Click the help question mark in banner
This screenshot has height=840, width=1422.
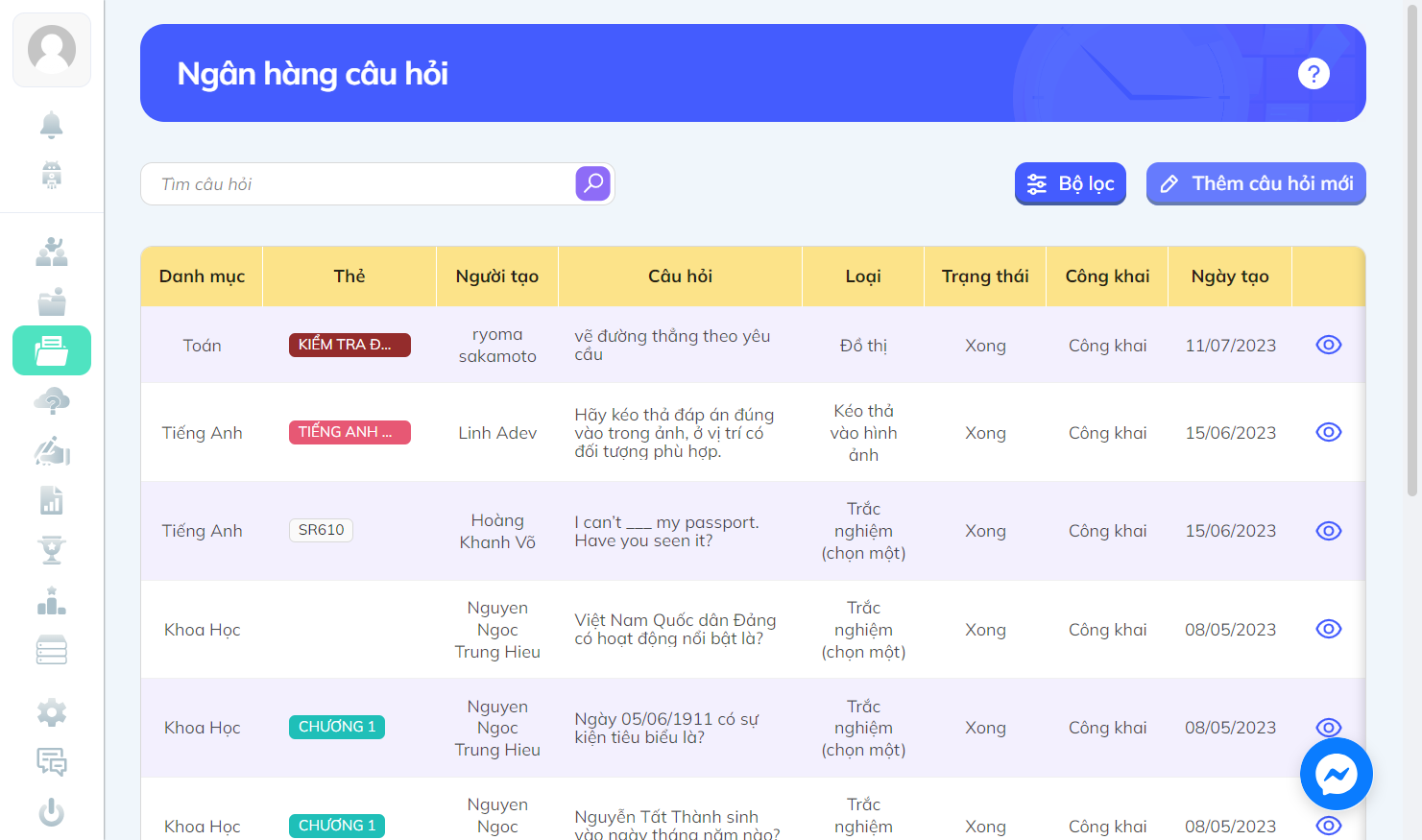[1314, 73]
